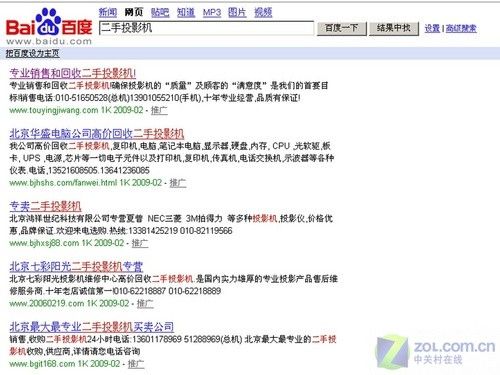500x375 pixels.
Task: Click the Baidu paw logo
Action: (x=49, y=26)
